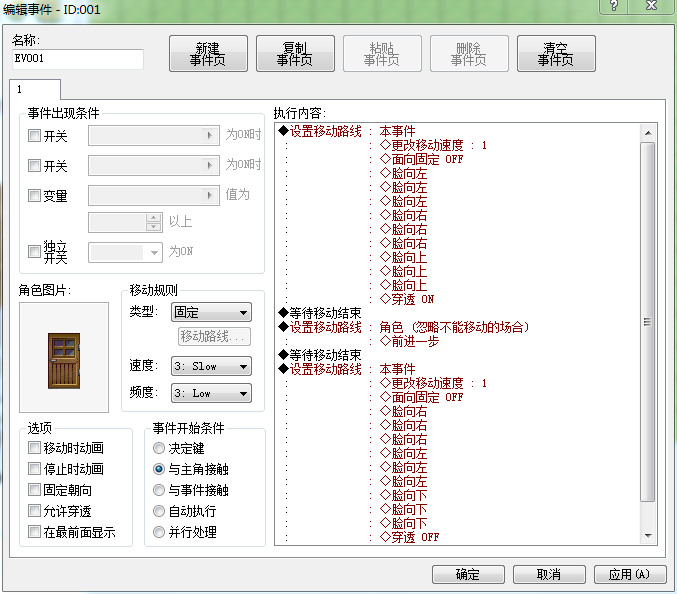Confirm with the 确定 button
This screenshot has width=677, height=594.
(x=468, y=574)
